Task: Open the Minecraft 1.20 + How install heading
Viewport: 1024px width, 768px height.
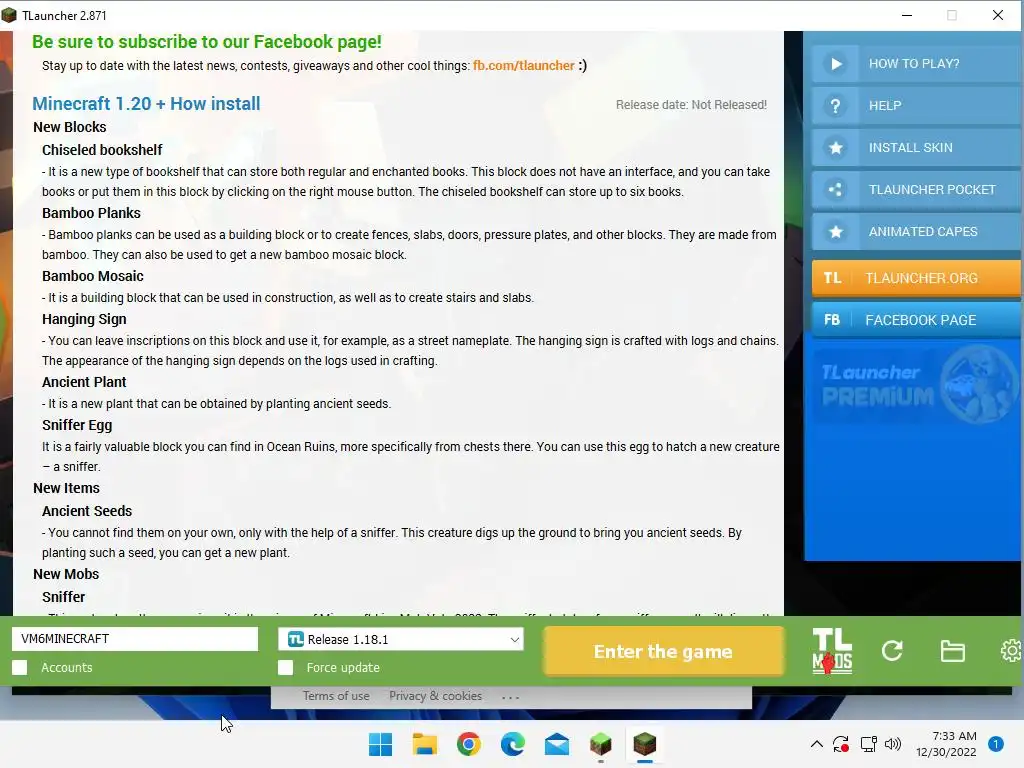Action: tap(146, 104)
